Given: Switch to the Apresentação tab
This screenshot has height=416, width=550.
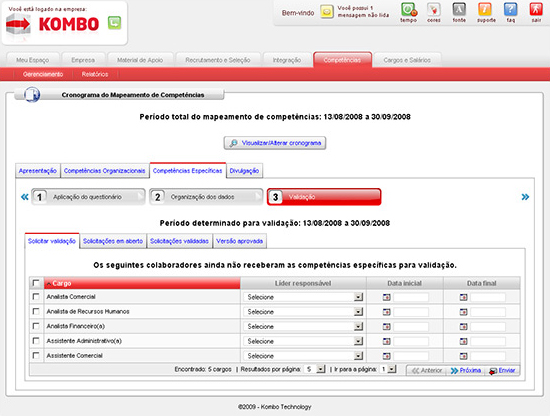Looking at the screenshot, I should (x=38, y=171).
